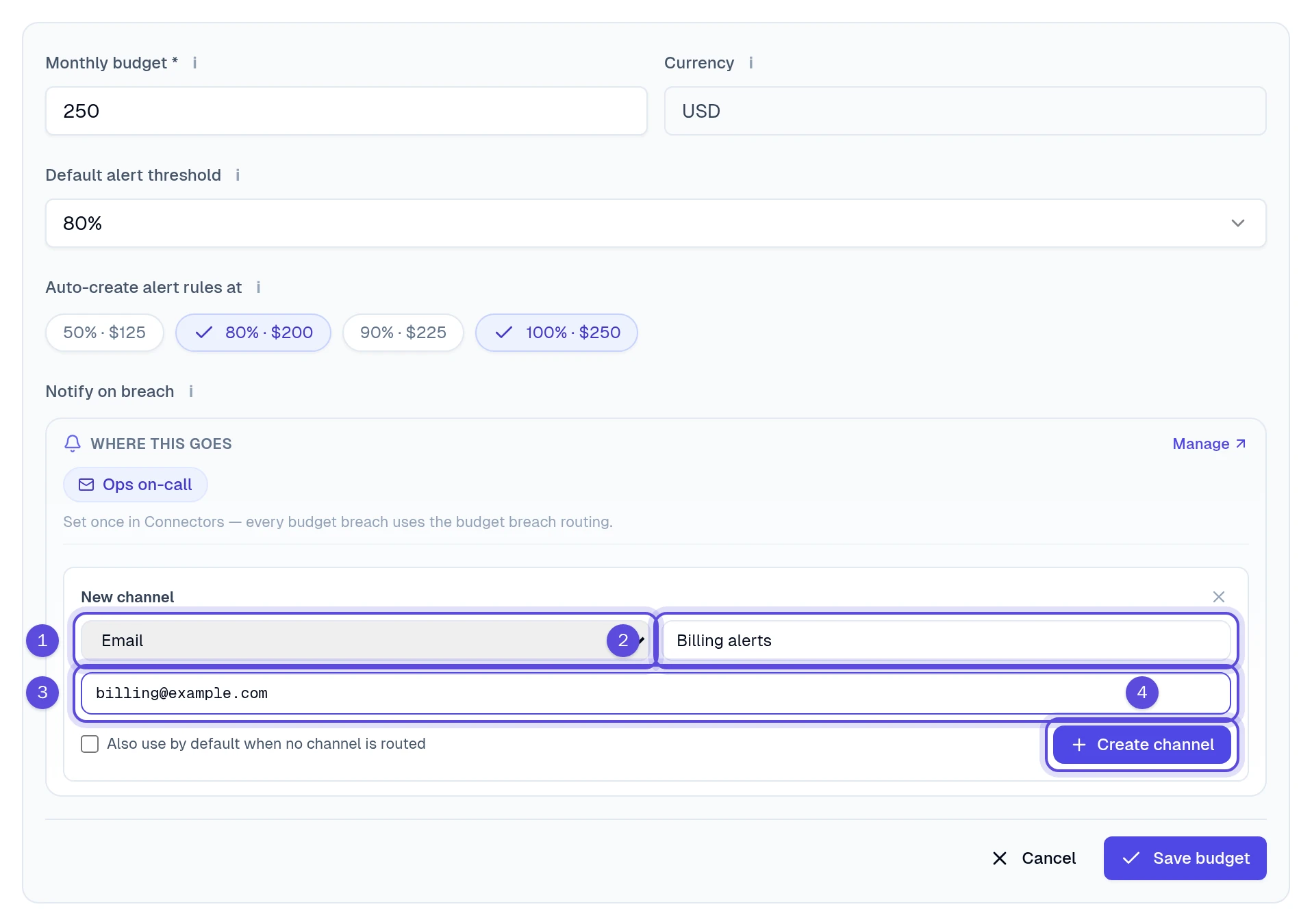Open the Email channel type dropdown
This screenshot has width=1312, height=924.
pyautogui.click(x=364, y=641)
